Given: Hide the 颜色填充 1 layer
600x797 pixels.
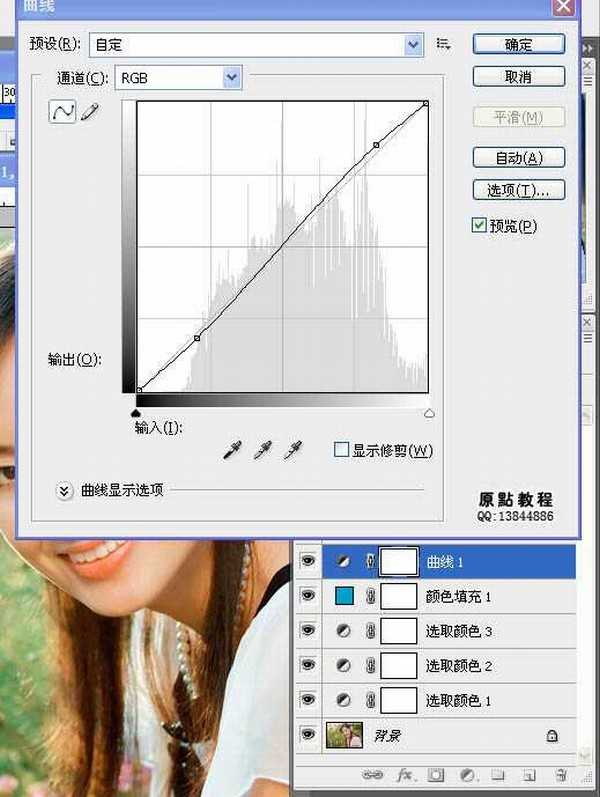Looking at the screenshot, I should (308, 596).
